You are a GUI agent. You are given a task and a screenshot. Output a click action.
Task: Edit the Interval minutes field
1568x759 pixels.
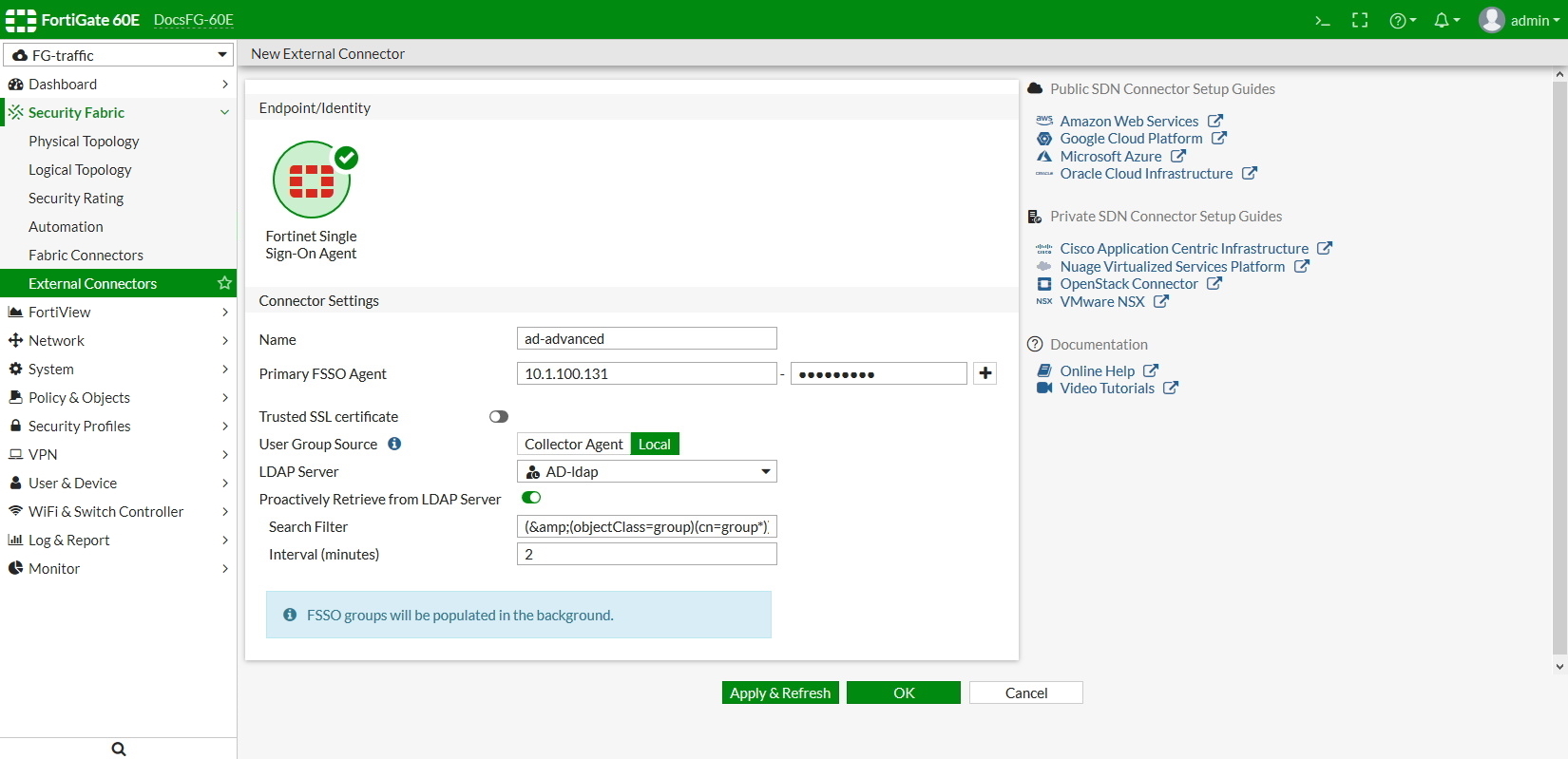click(x=647, y=554)
